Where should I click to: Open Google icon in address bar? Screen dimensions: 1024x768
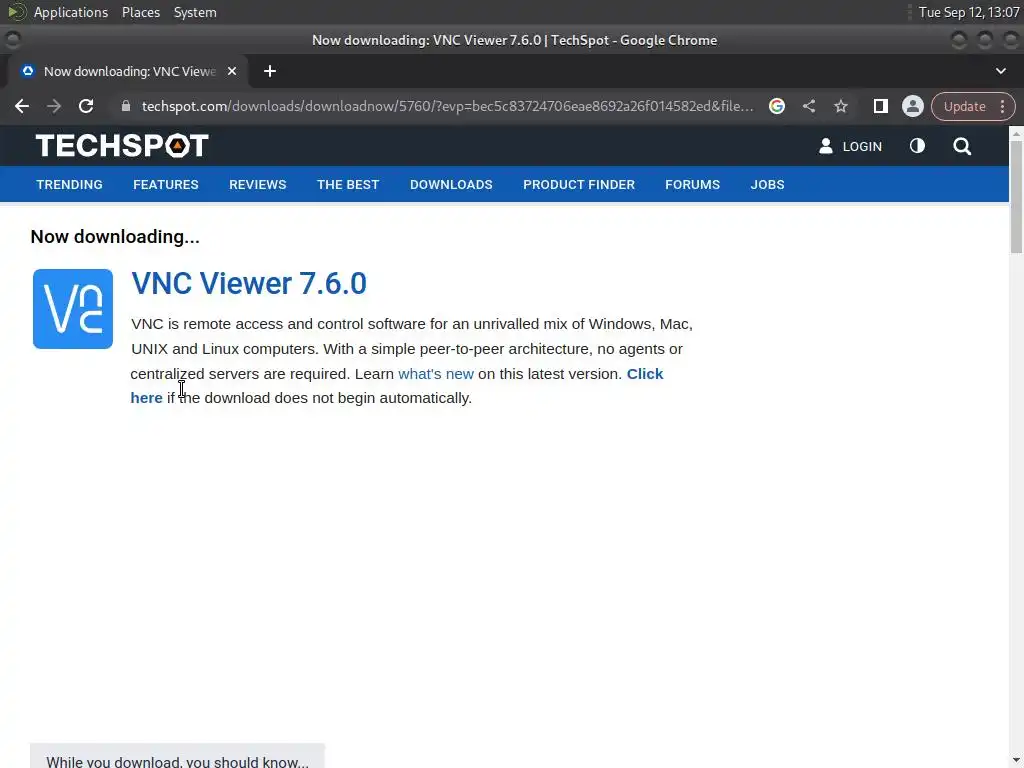coord(776,106)
